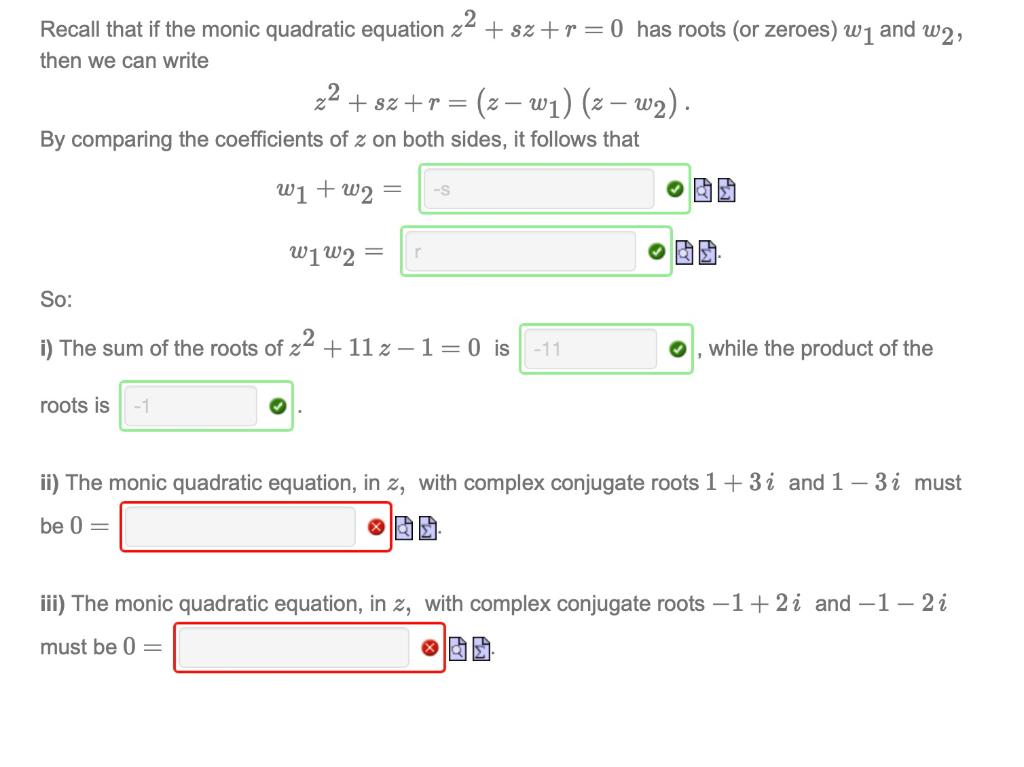
Task: Open the sigma equation entry icon for w1w2
Action: [x=706, y=252]
